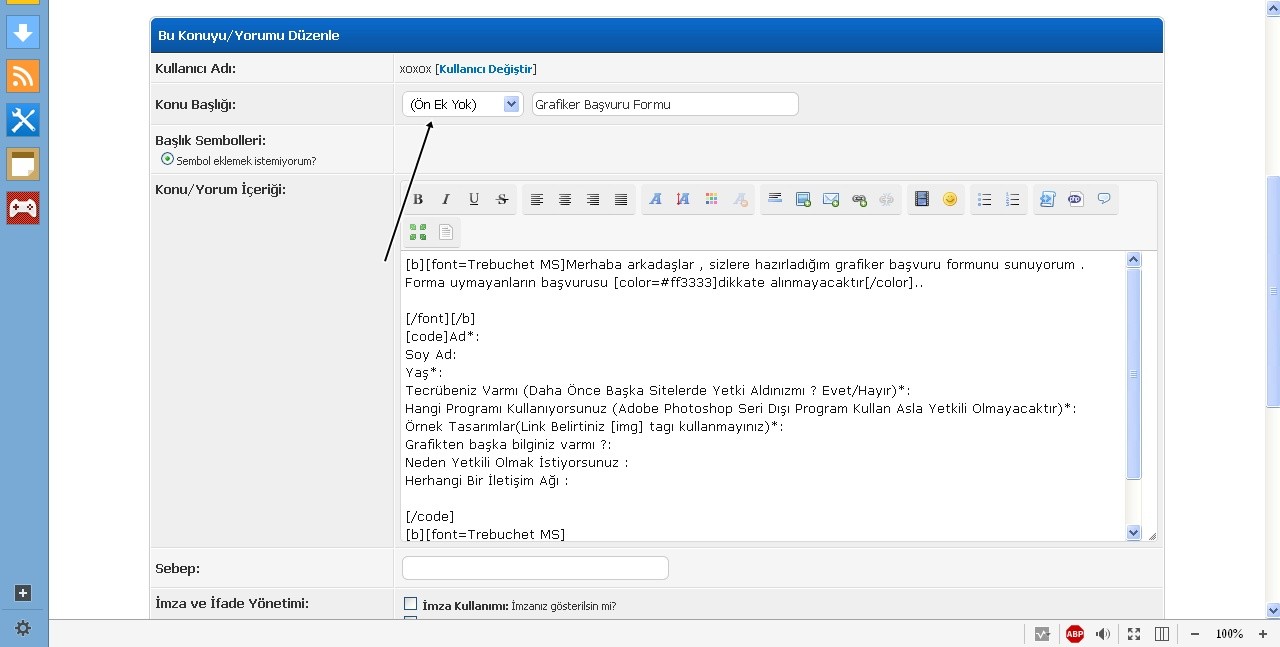Viewport: 1280px width, 647px height.
Task: Open the text color palette
Action: pyautogui.click(x=711, y=200)
